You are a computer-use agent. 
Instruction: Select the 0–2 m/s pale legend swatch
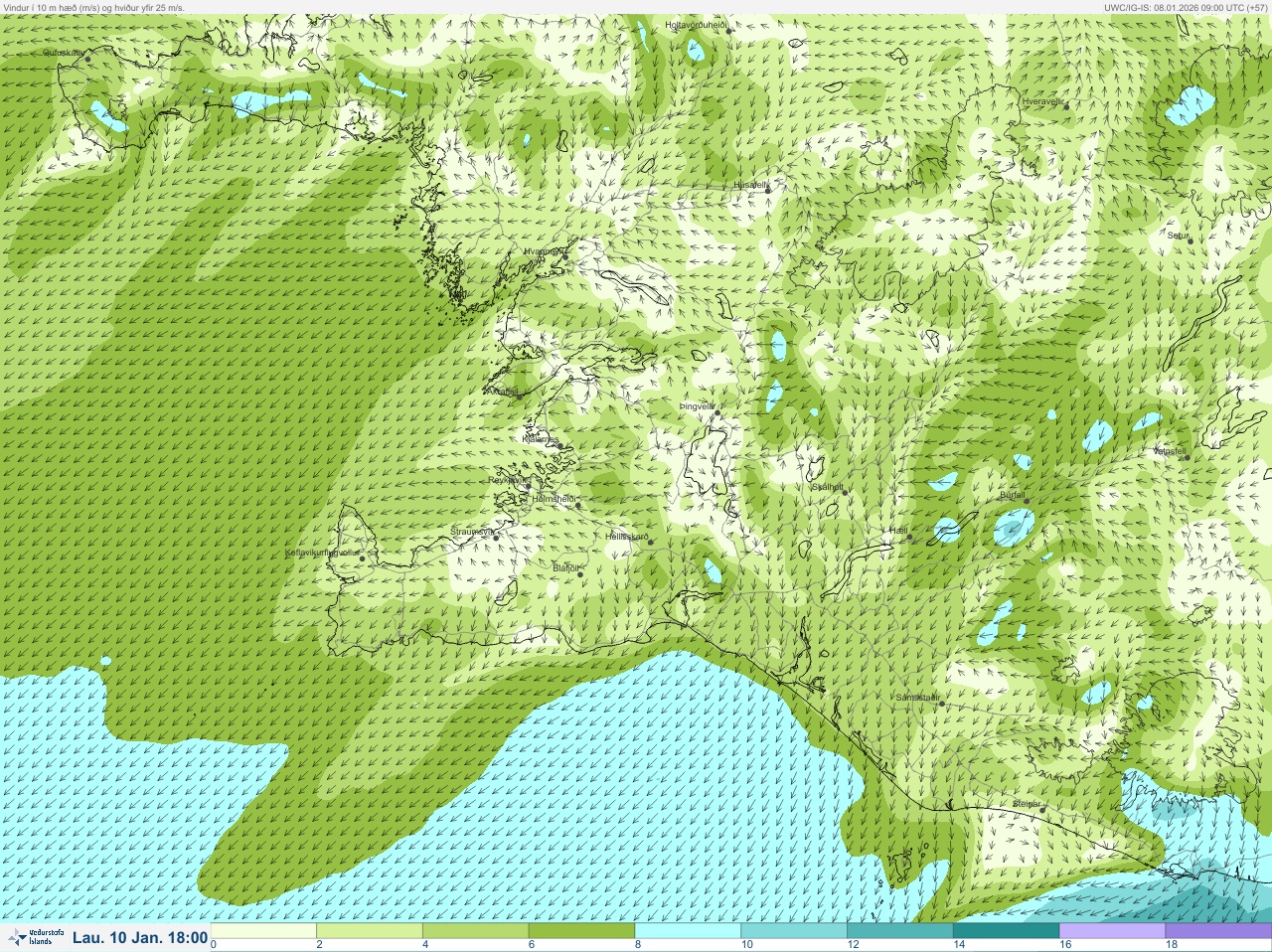point(263,931)
